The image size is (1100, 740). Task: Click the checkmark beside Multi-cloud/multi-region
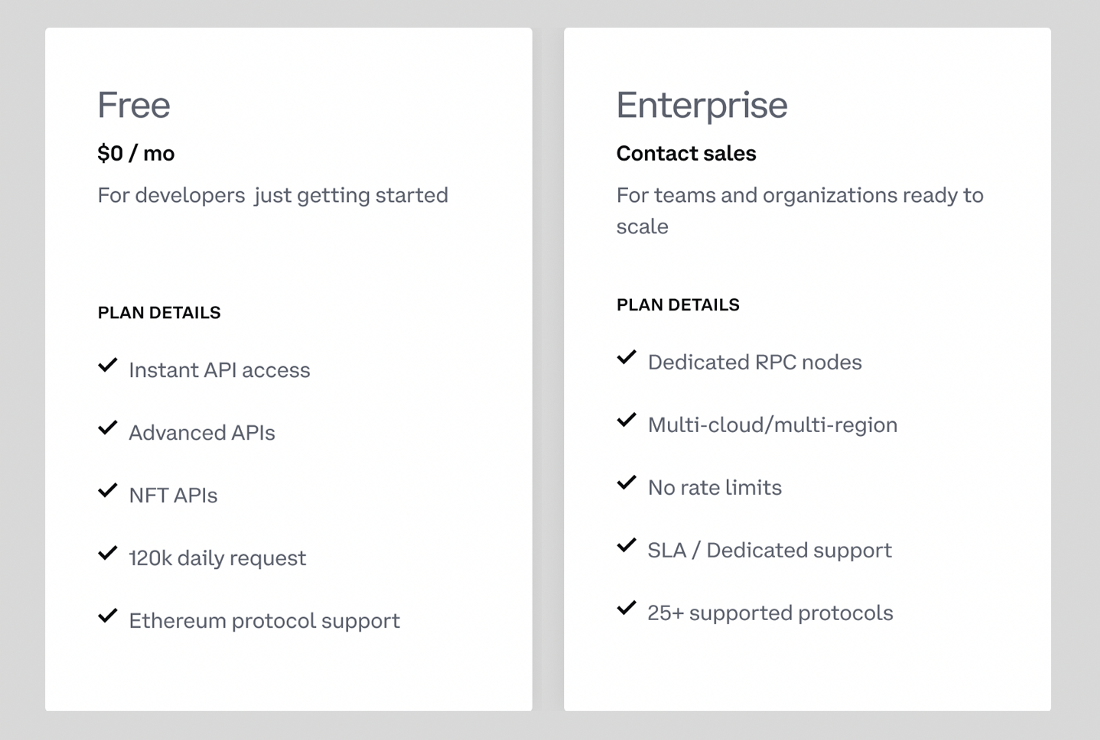tap(628, 420)
